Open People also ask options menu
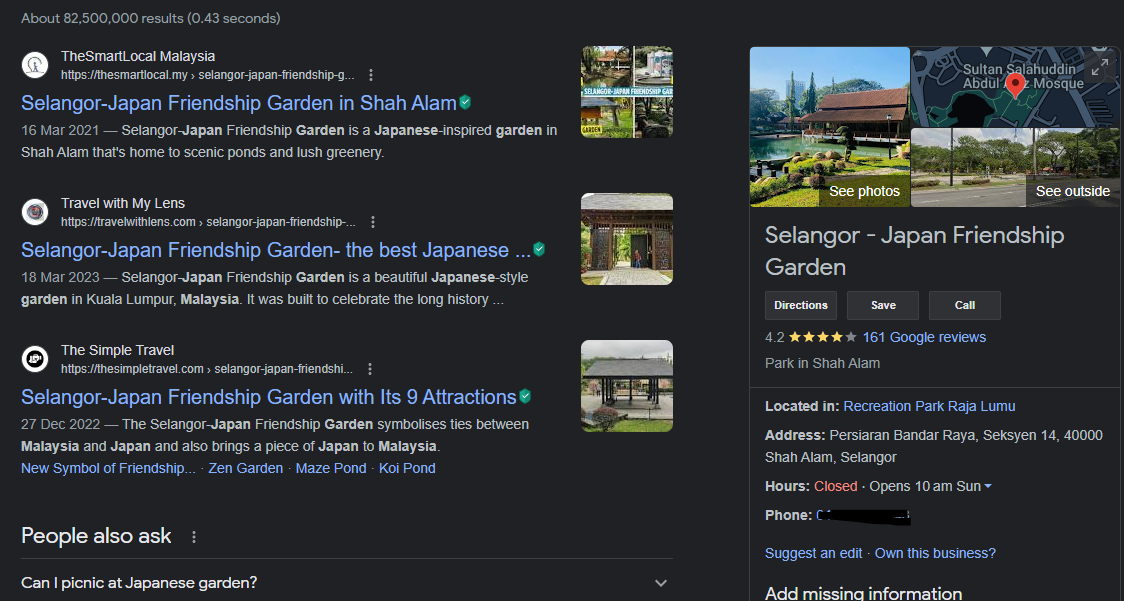Screen dimensions: 1124x601 point(194,536)
